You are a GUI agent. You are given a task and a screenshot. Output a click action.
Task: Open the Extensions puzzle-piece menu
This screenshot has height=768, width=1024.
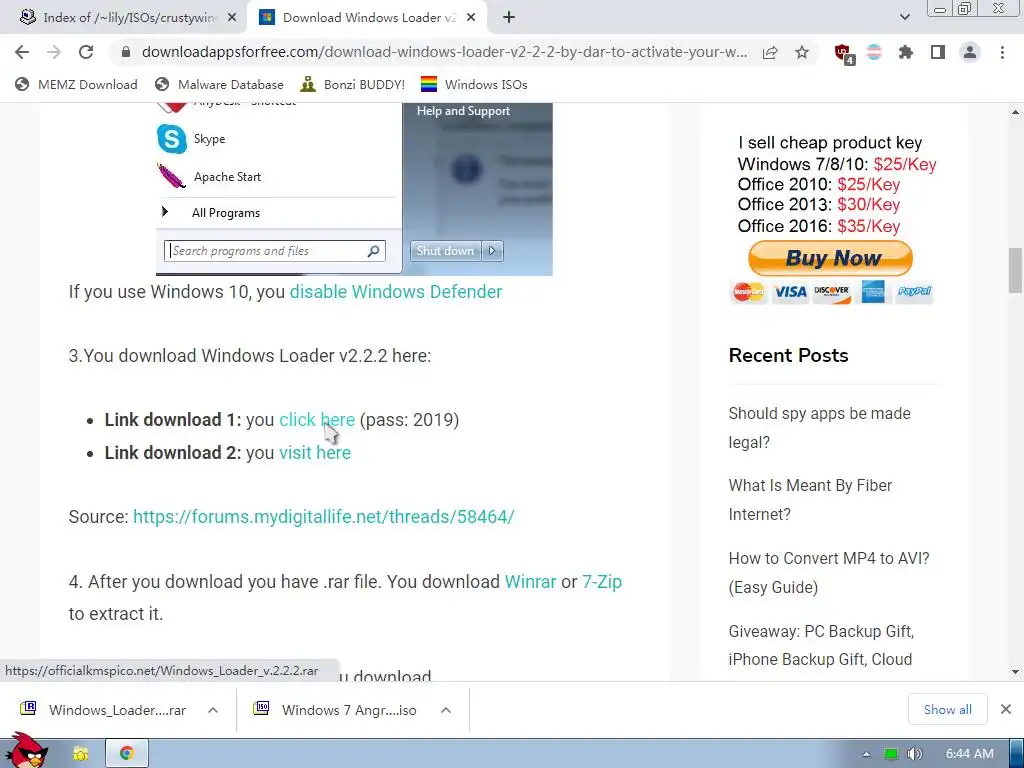905,52
